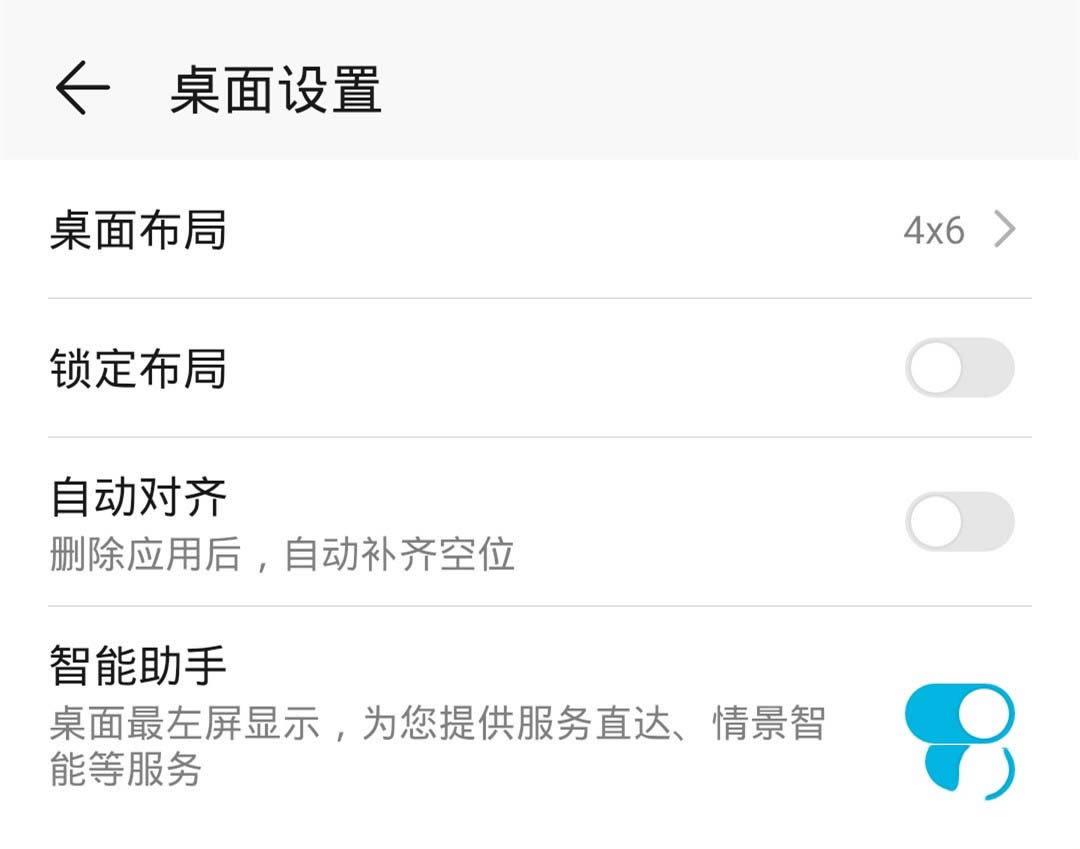Tap the 桌面最左屏显示 description line

(437, 724)
